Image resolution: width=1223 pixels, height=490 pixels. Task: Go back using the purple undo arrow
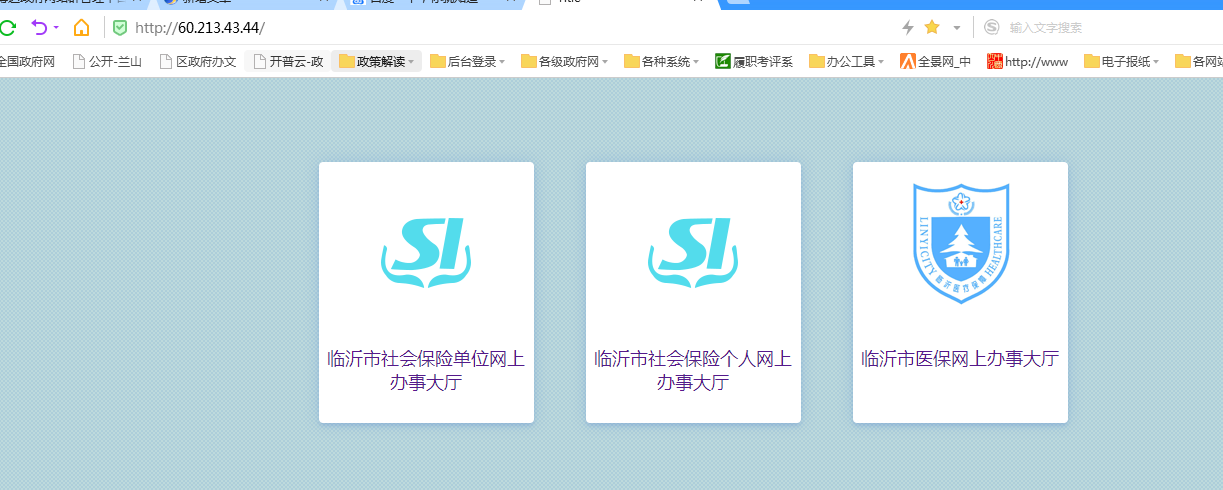[39, 27]
